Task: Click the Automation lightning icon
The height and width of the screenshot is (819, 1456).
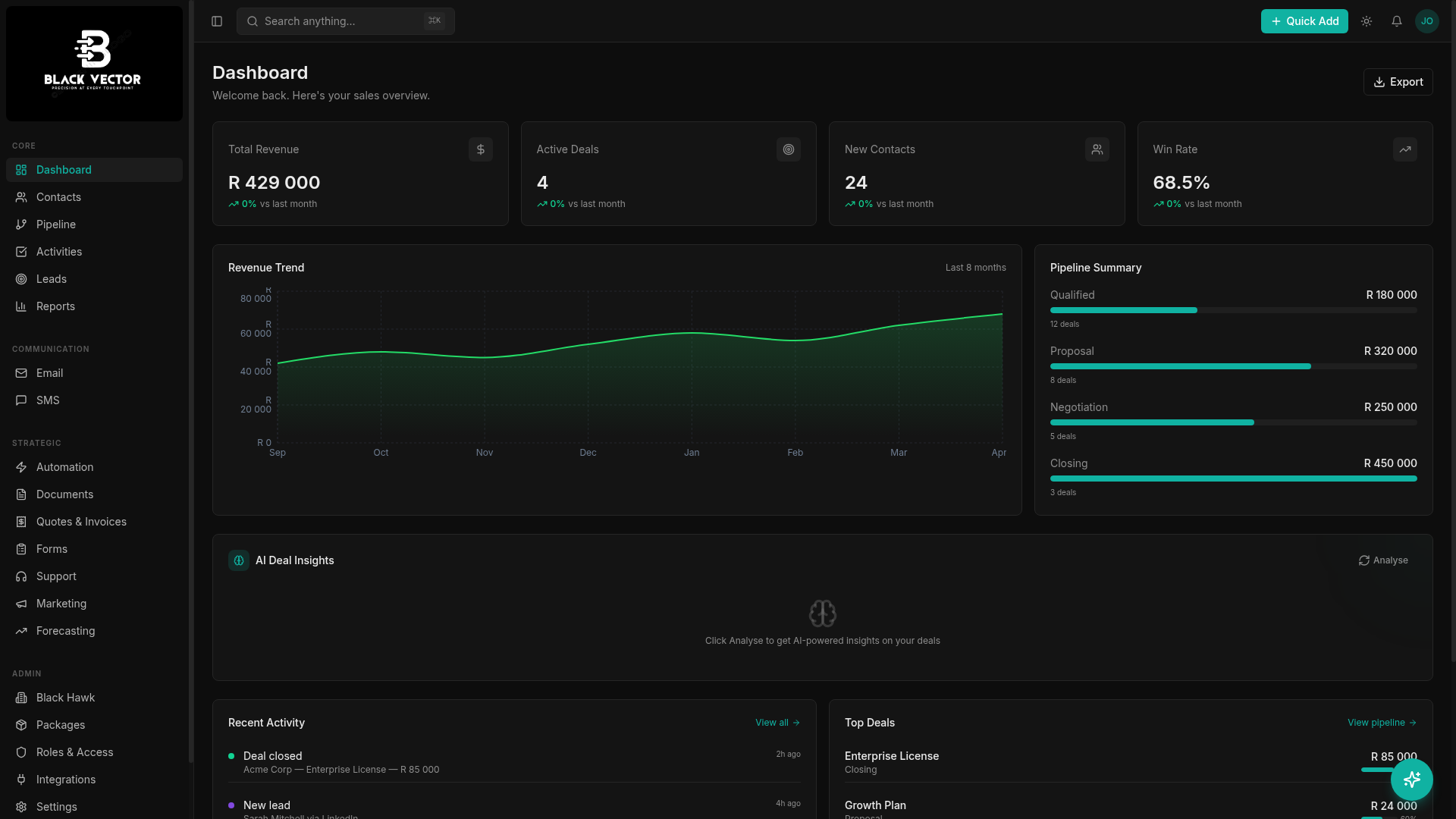Action: coord(21,467)
